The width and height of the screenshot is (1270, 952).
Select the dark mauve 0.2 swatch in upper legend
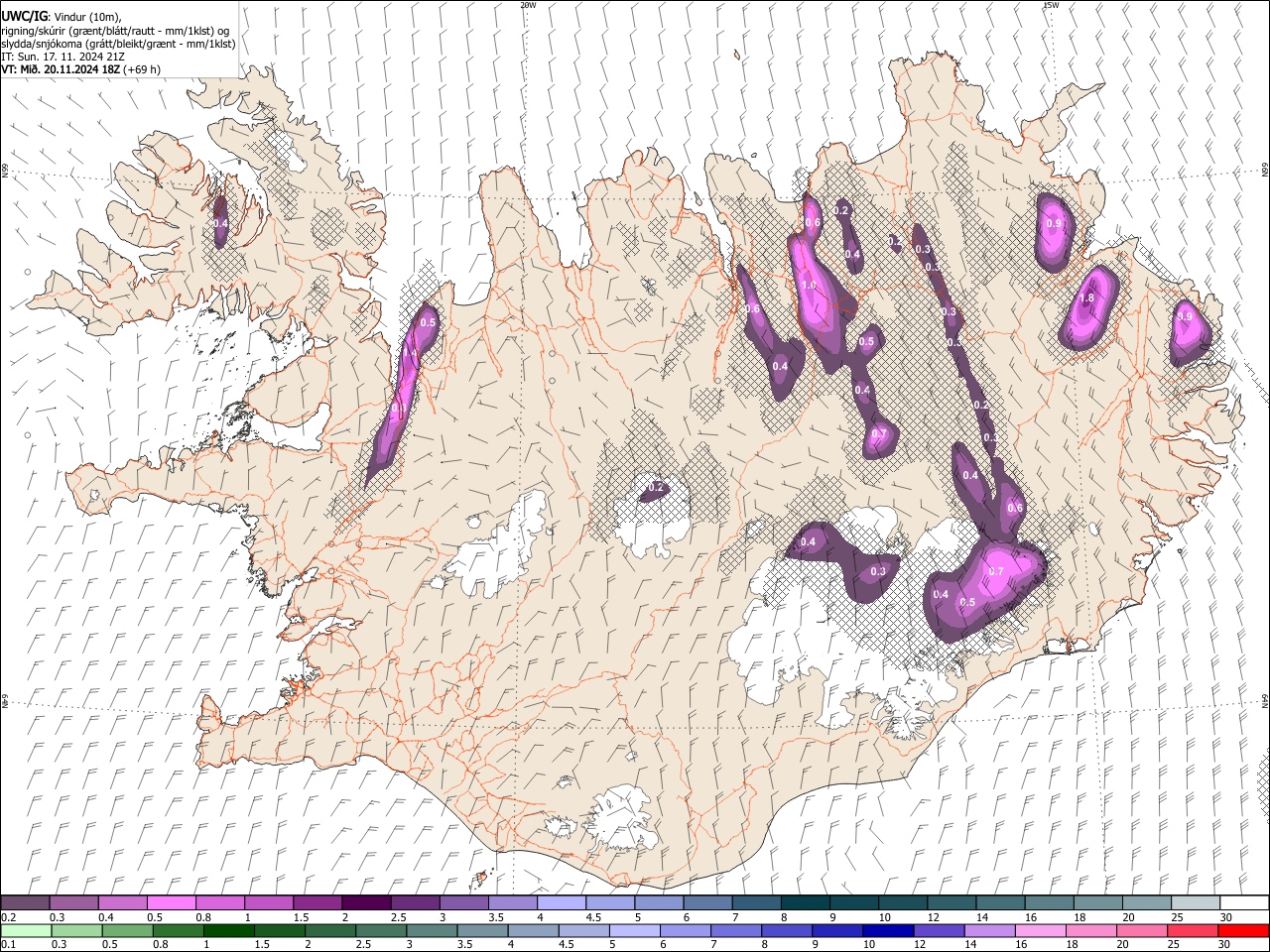[25, 902]
